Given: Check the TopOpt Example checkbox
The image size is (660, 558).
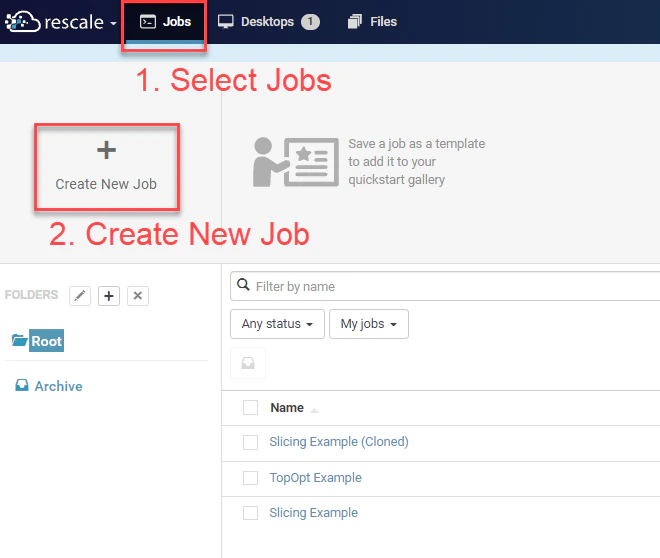Looking at the screenshot, I should (250, 478).
